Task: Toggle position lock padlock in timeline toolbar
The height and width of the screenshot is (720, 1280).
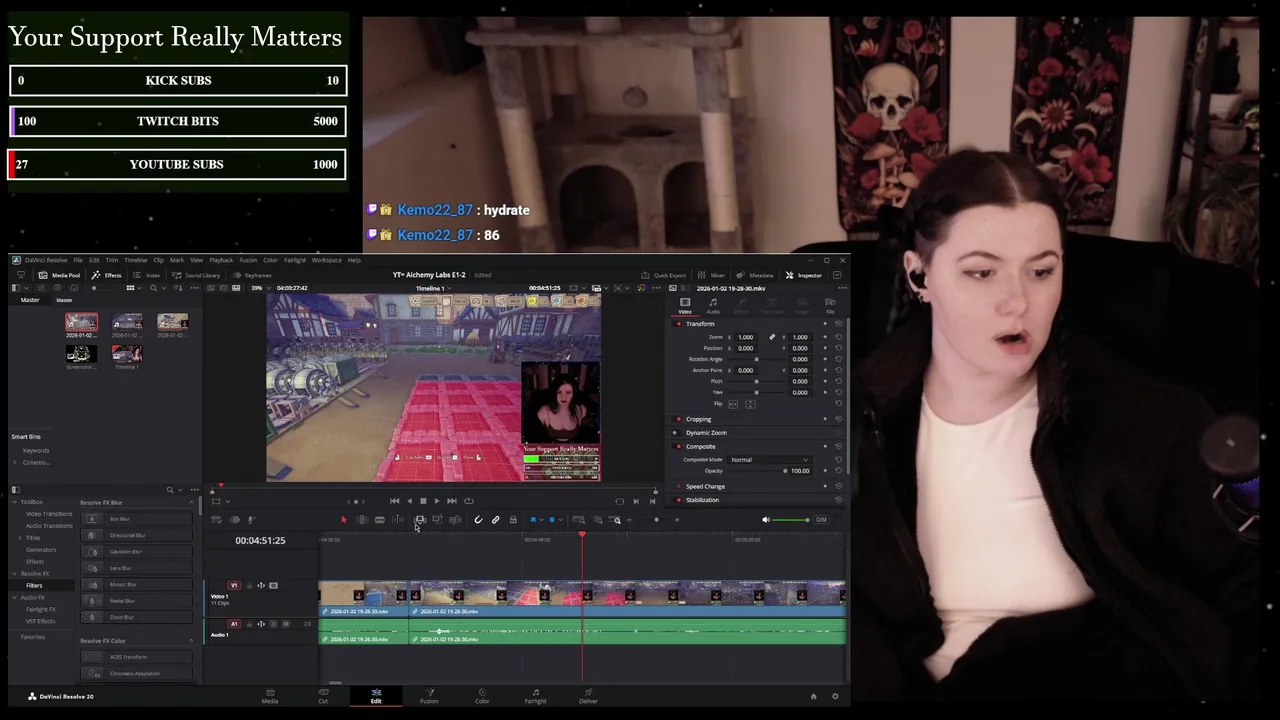Action: [513, 520]
